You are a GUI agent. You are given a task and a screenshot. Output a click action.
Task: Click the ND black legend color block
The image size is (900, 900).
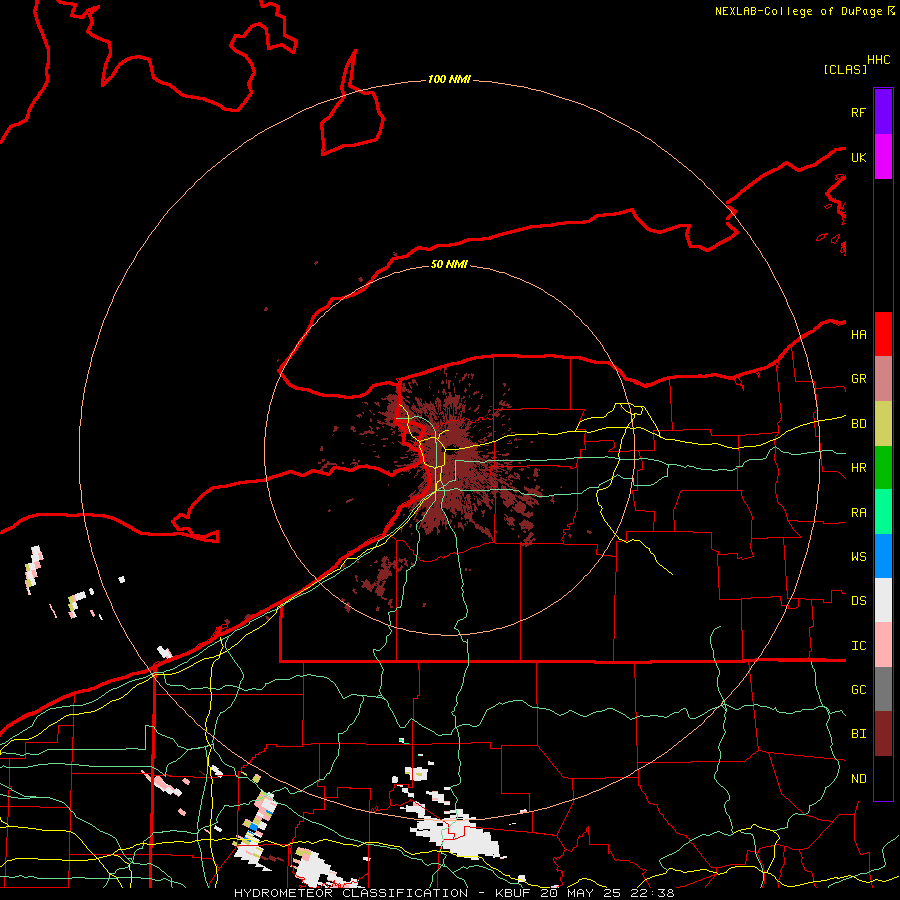tap(883, 778)
